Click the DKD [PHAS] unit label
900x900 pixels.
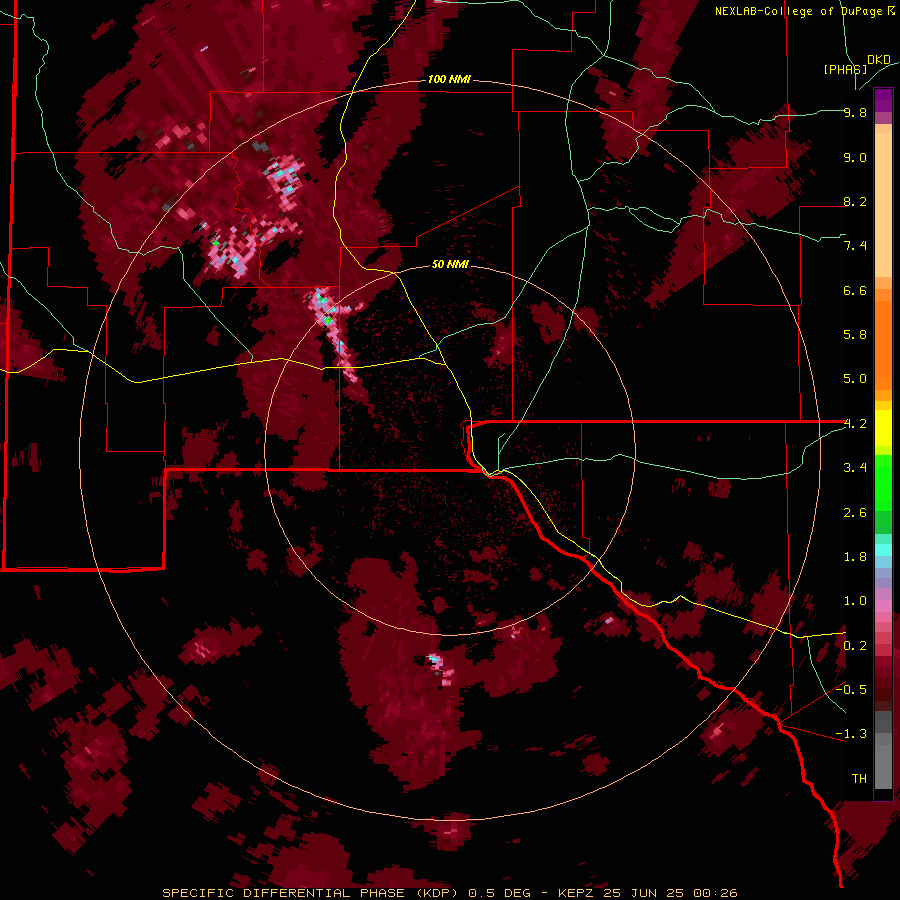click(x=857, y=64)
